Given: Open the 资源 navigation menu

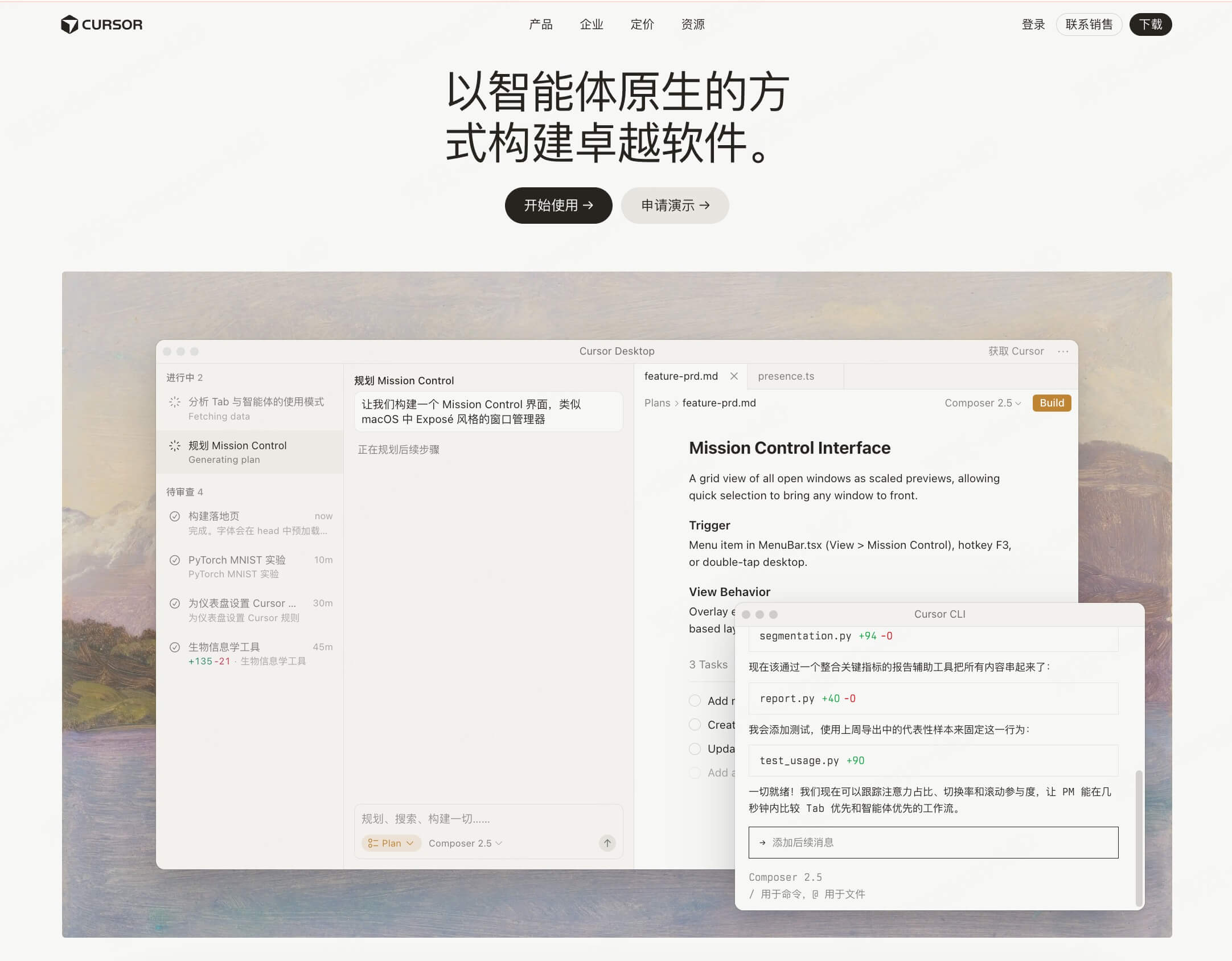Looking at the screenshot, I should [693, 24].
